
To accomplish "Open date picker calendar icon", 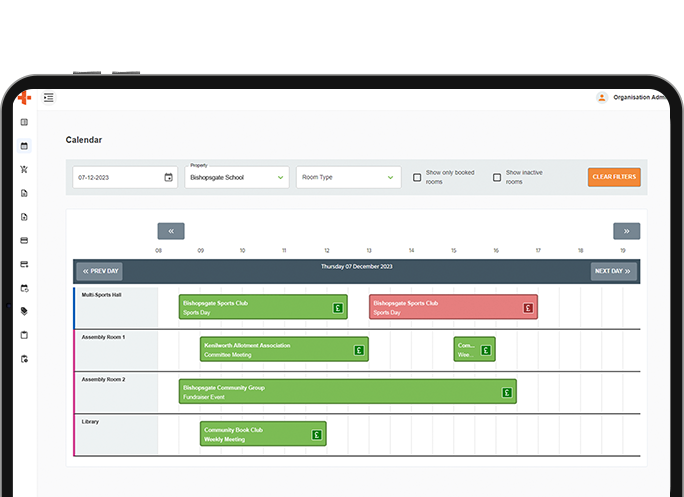I will tap(168, 178).
